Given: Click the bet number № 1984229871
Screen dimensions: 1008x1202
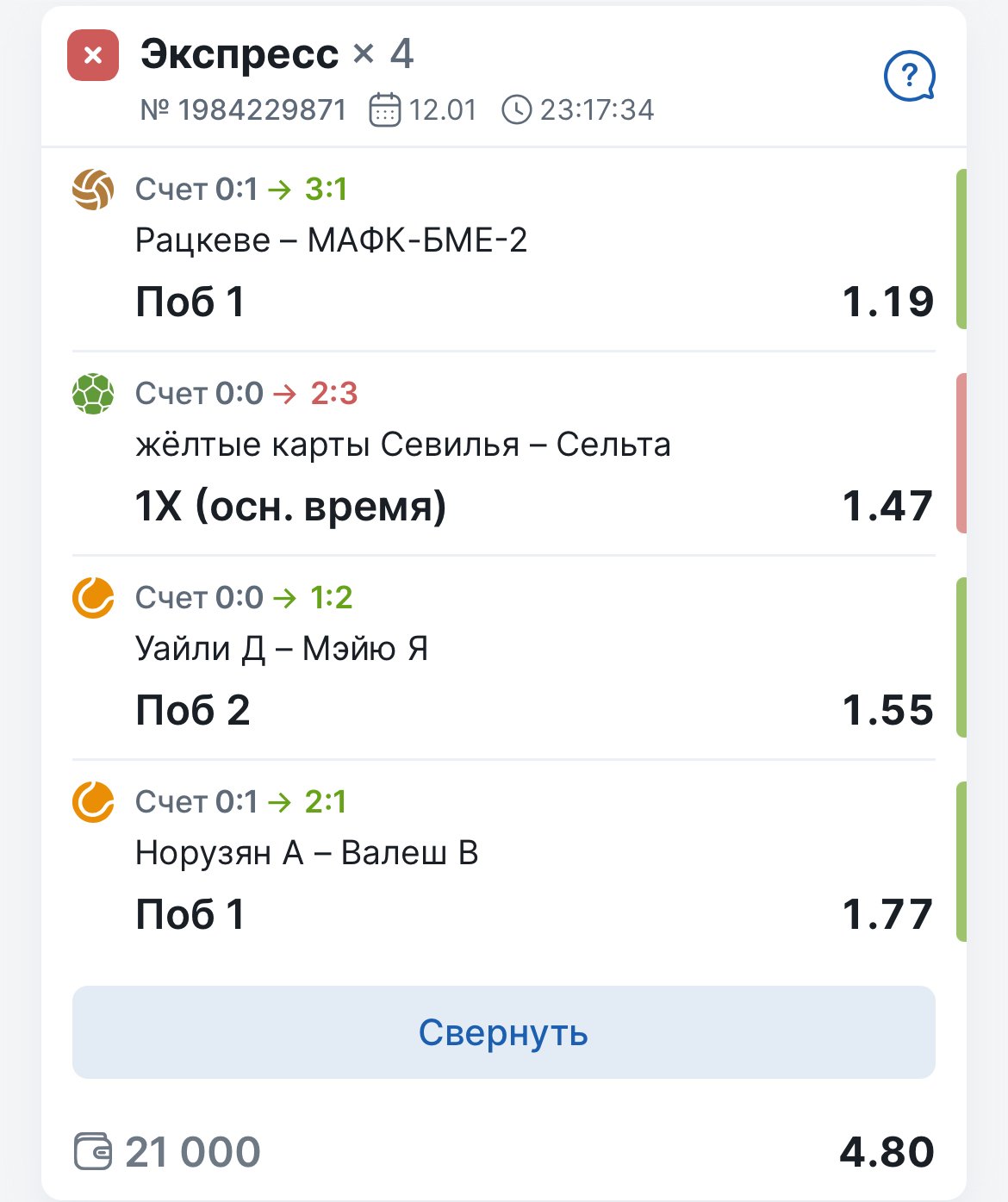Looking at the screenshot, I should point(243,110).
